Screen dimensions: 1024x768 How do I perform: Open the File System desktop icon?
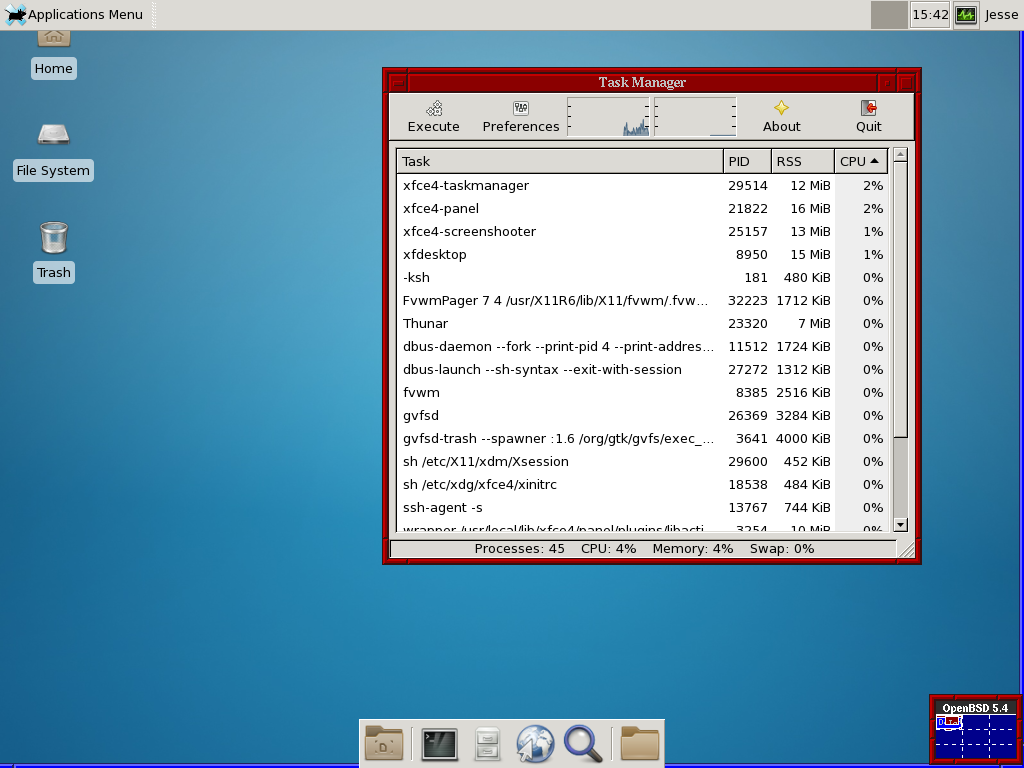54,152
